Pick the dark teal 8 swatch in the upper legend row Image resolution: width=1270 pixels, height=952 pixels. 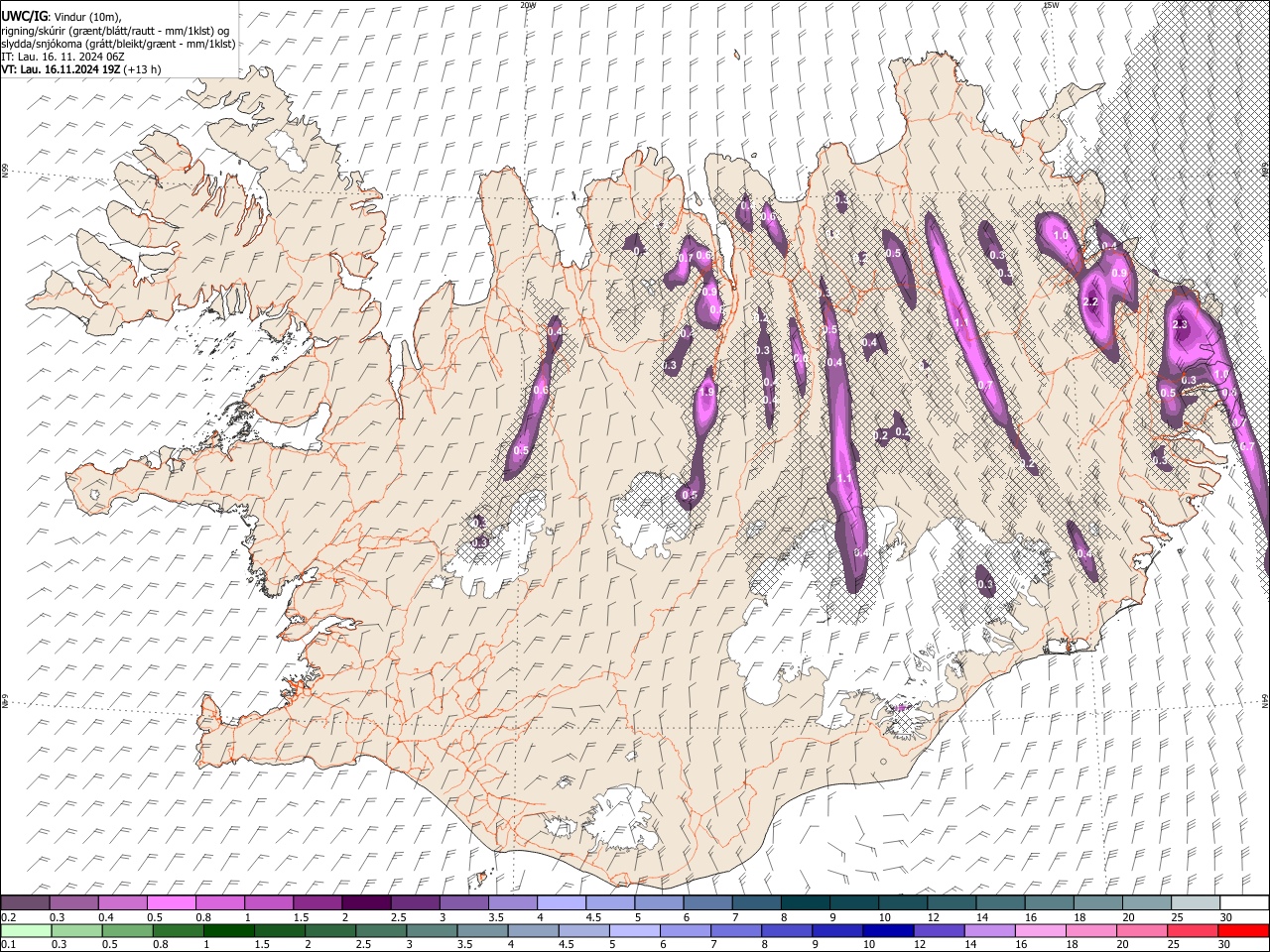[805, 903]
